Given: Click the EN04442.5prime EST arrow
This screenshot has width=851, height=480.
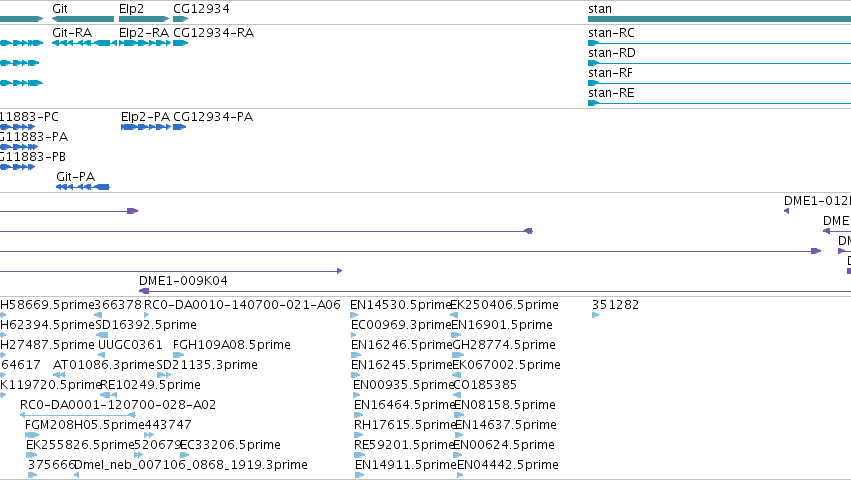Looking at the screenshot, I should (x=460, y=475).
